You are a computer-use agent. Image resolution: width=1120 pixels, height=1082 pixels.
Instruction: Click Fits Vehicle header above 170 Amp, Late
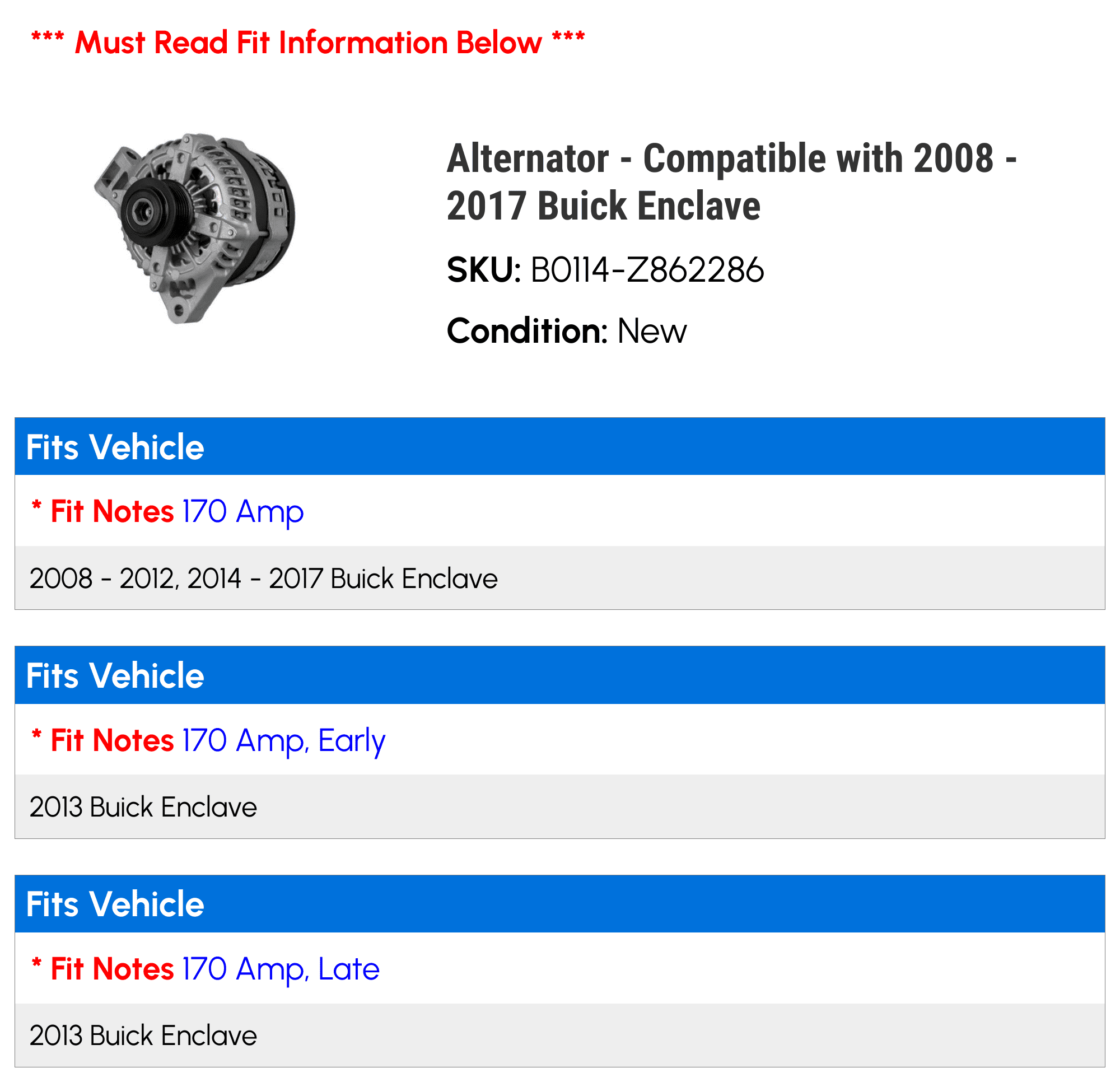point(115,904)
